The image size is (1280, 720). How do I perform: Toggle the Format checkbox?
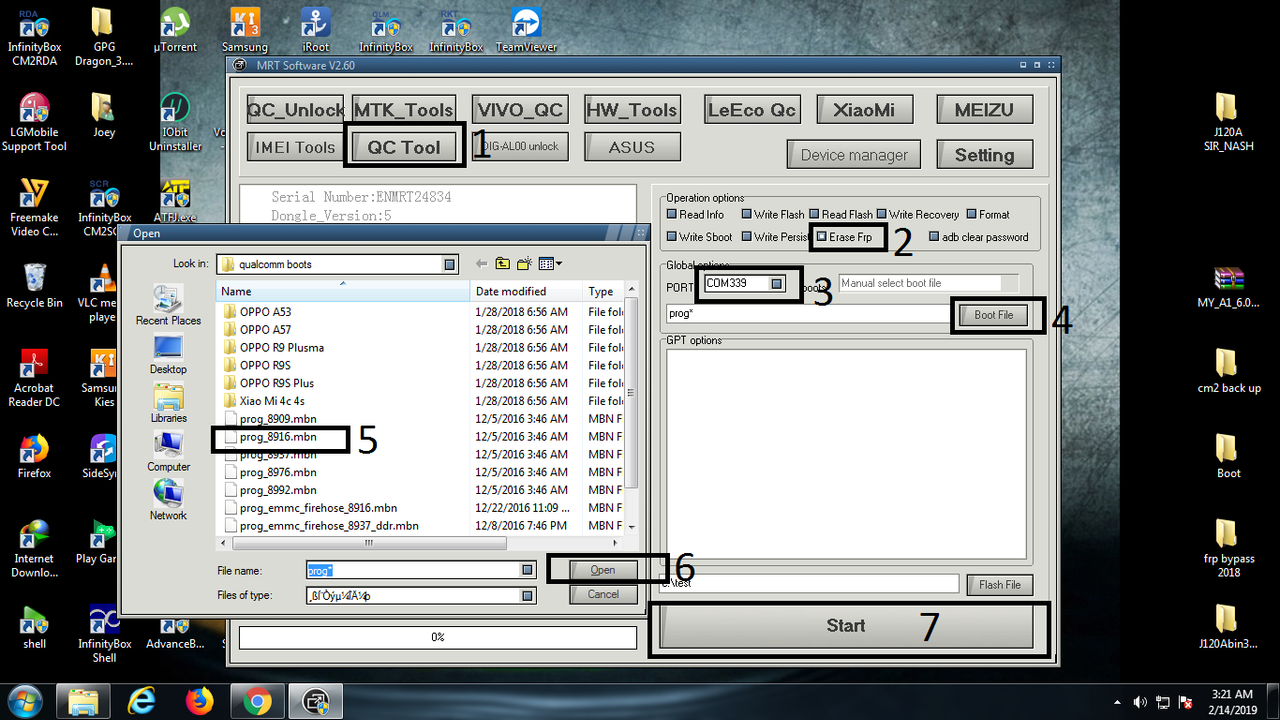pos(973,214)
